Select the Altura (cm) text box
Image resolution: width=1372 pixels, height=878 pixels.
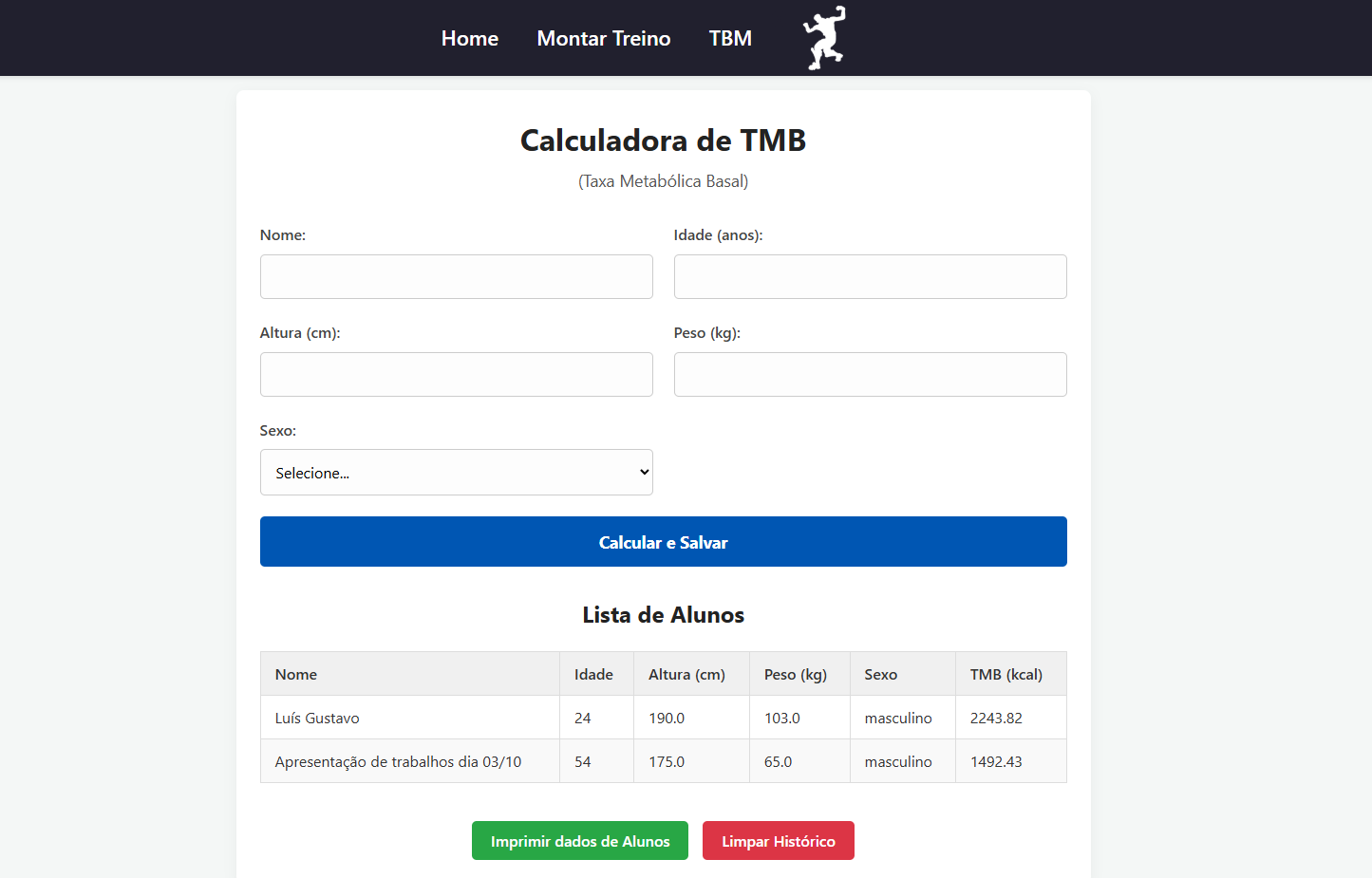coord(456,374)
